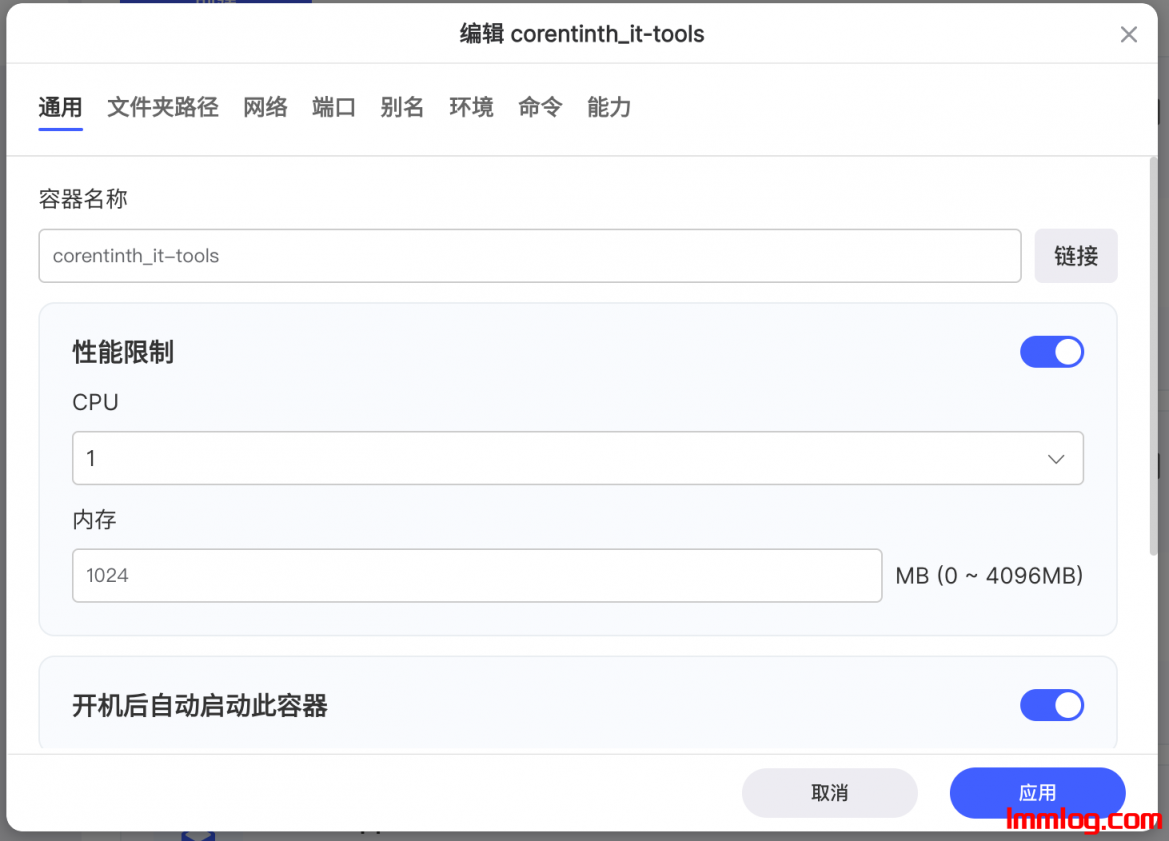Viewport: 1169px width, 841px height.
Task: Select the 内存 value input box
Action: point(477,575)
